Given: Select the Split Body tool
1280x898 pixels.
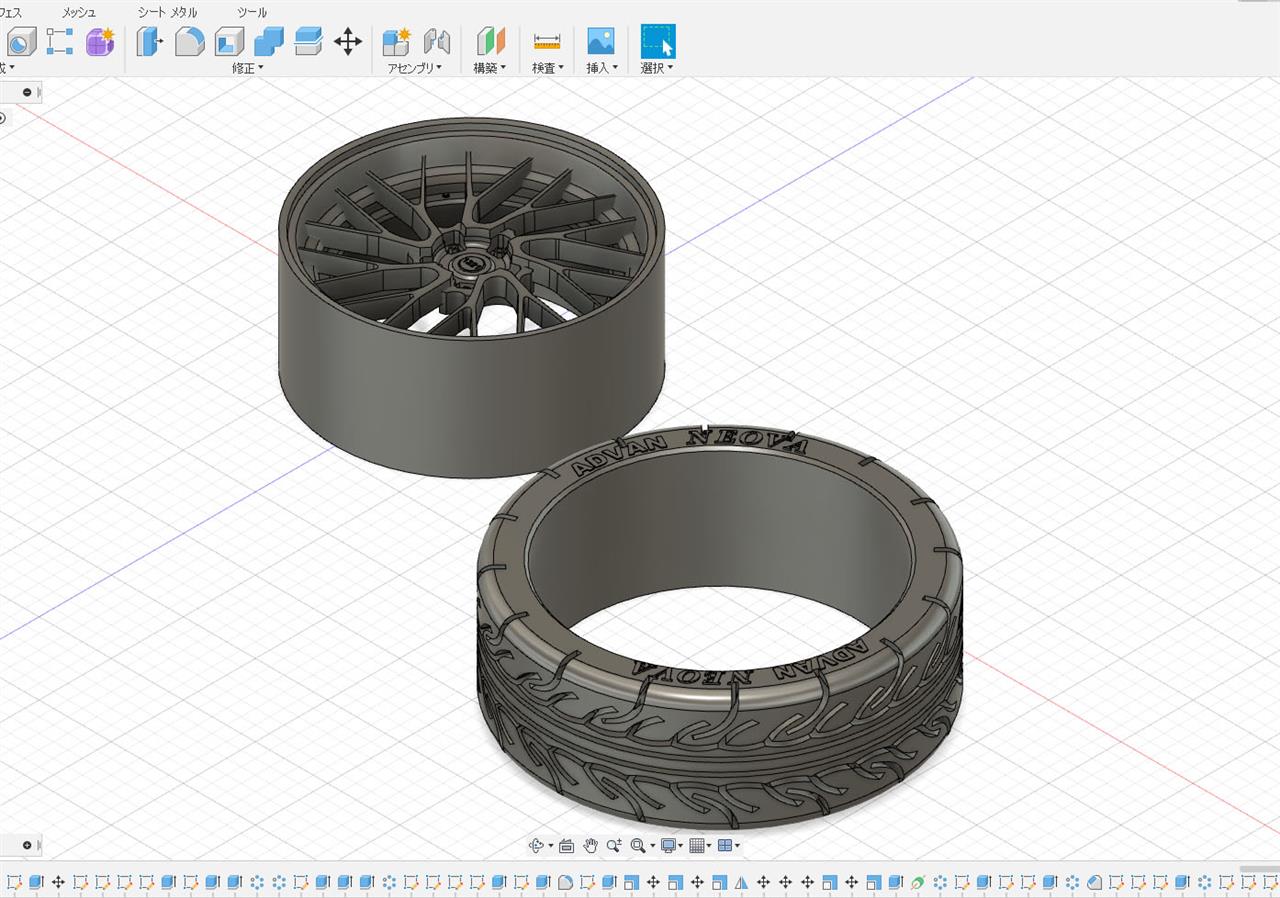Looking at the screenshot, I should (x=308, y=42).
